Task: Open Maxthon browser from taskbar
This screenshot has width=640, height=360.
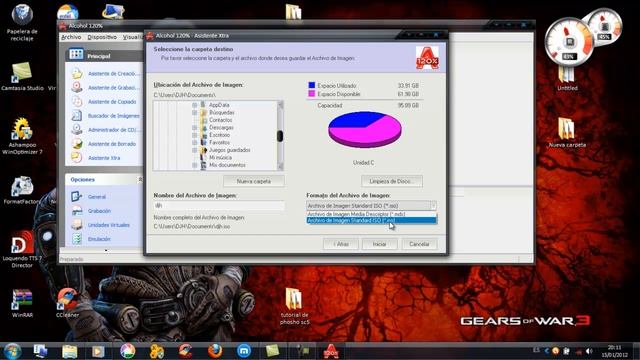Action: click(244, 351)
